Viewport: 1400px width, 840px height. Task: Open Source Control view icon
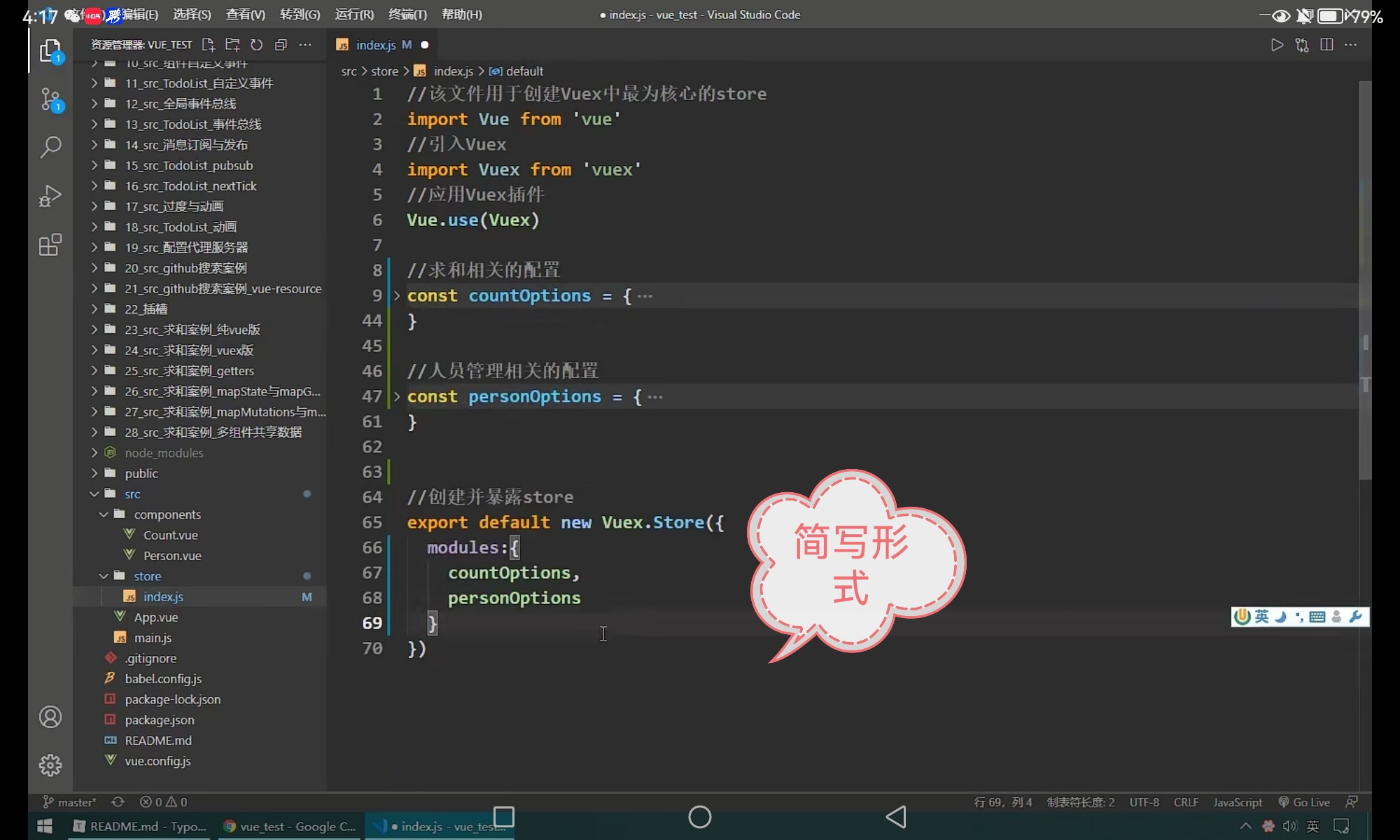coord(50,99)
